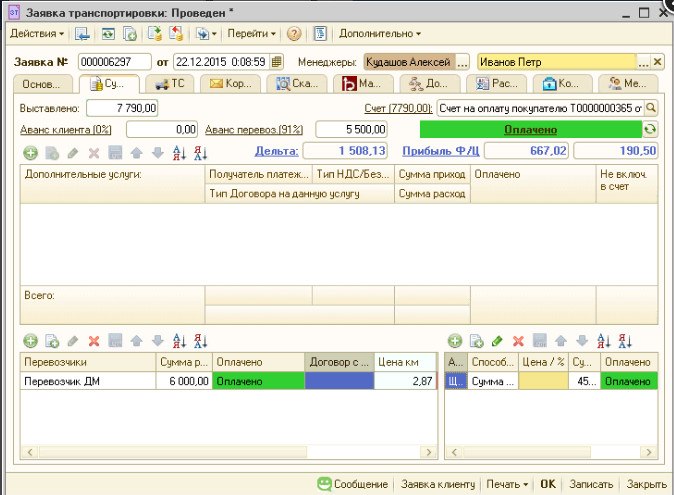Viewport: 674px width, 495px height.
Task: Expand the Дополнительно menu
Action: coord(379,33)
